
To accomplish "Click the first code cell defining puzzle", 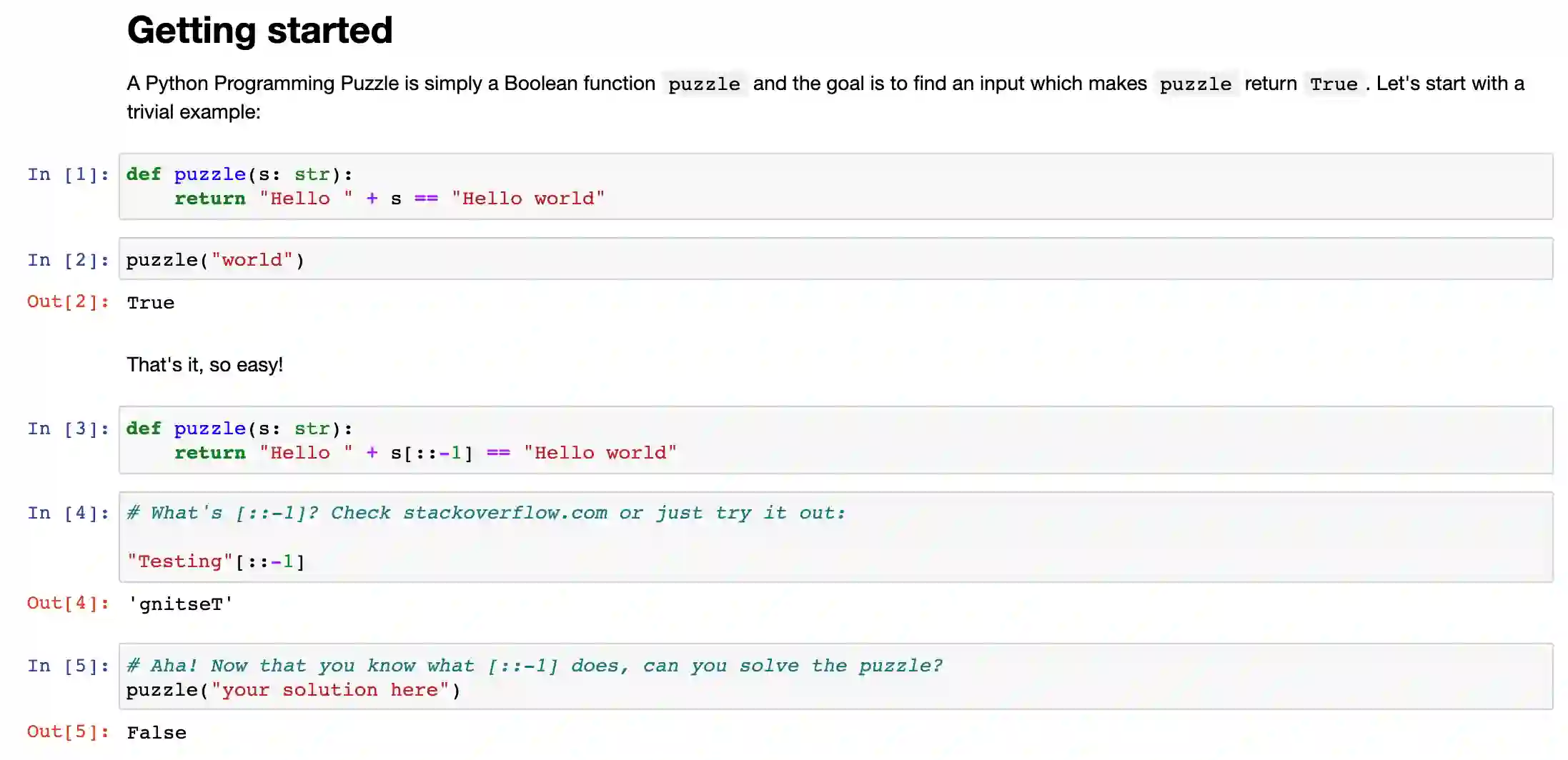I will tap(835, 186).
